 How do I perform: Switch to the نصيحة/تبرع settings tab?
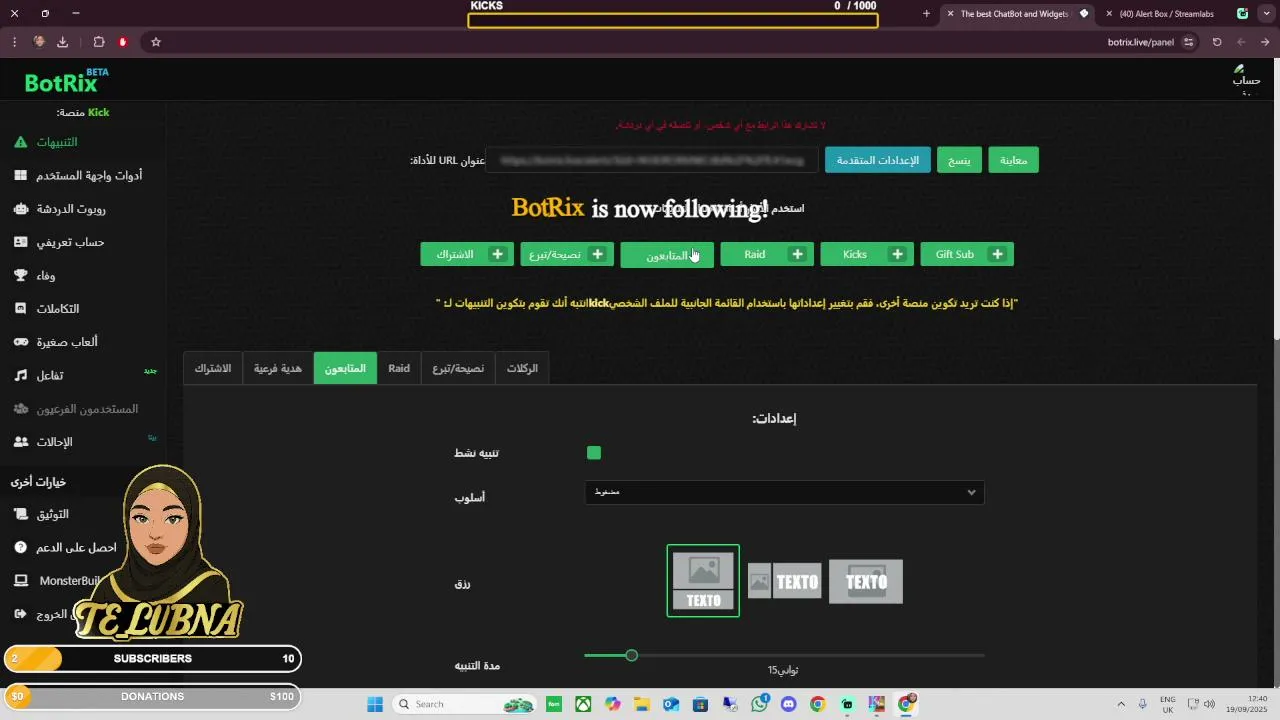point(458,368)
